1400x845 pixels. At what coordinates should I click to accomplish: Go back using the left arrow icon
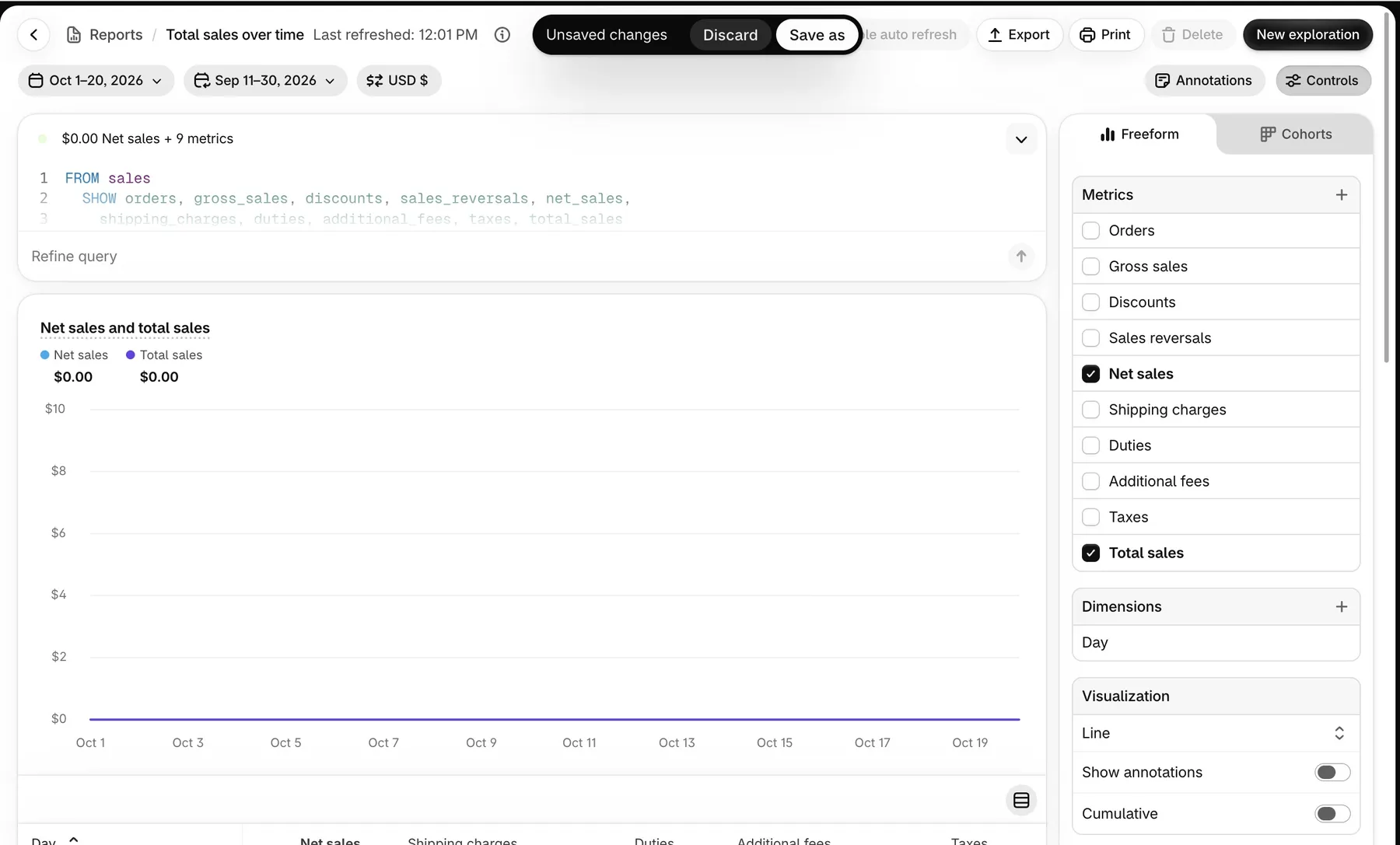(34, 35)
